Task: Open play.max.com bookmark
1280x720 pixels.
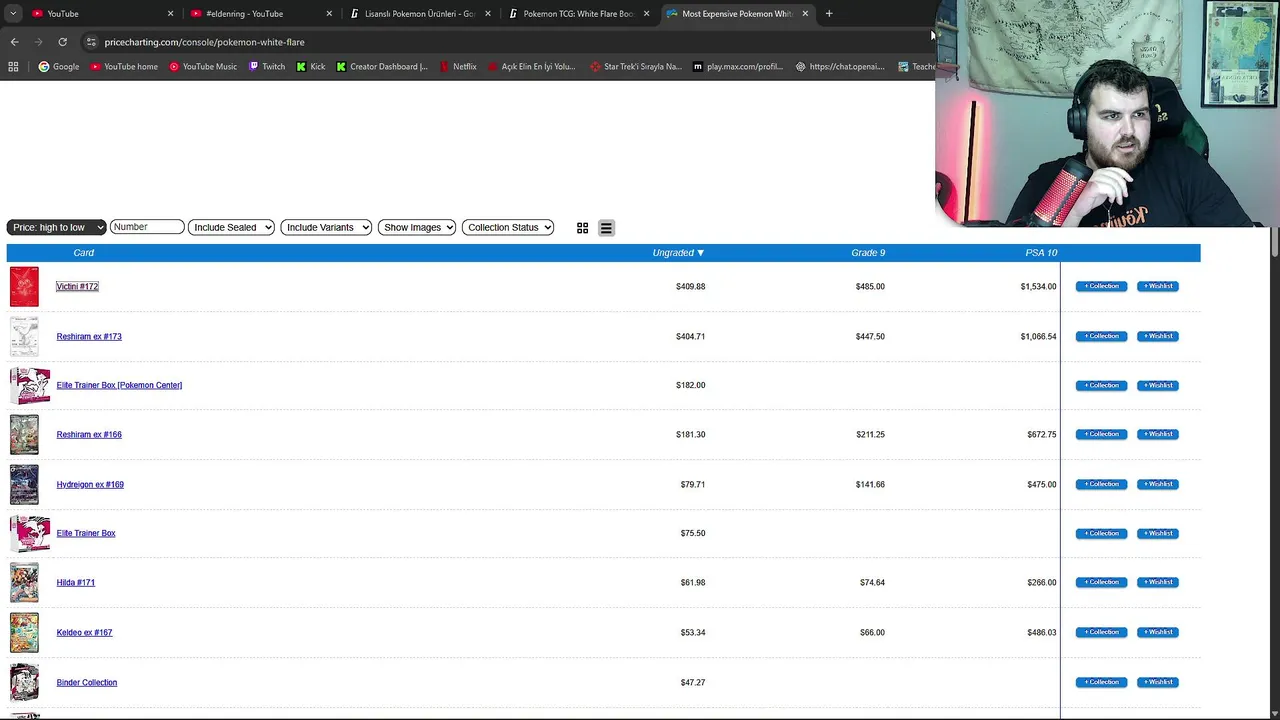Action: [738, 67]
